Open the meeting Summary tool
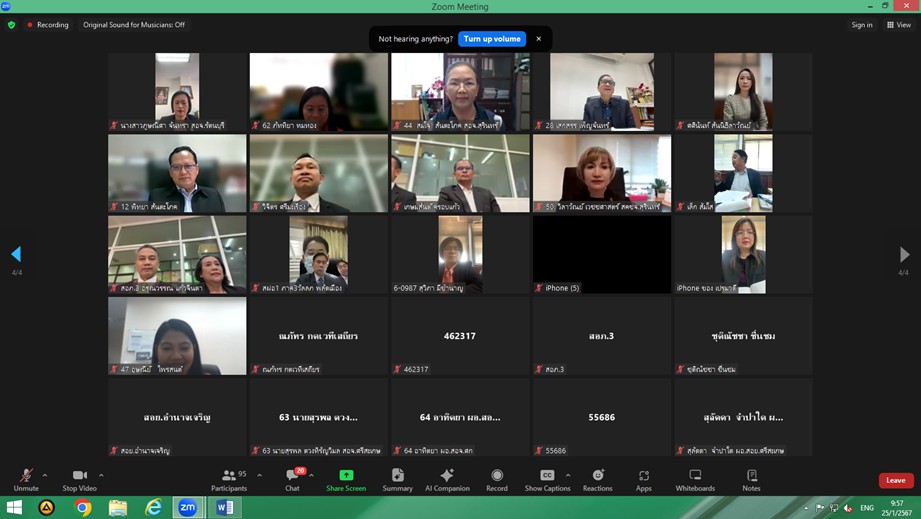 click(x=397, y=479)
